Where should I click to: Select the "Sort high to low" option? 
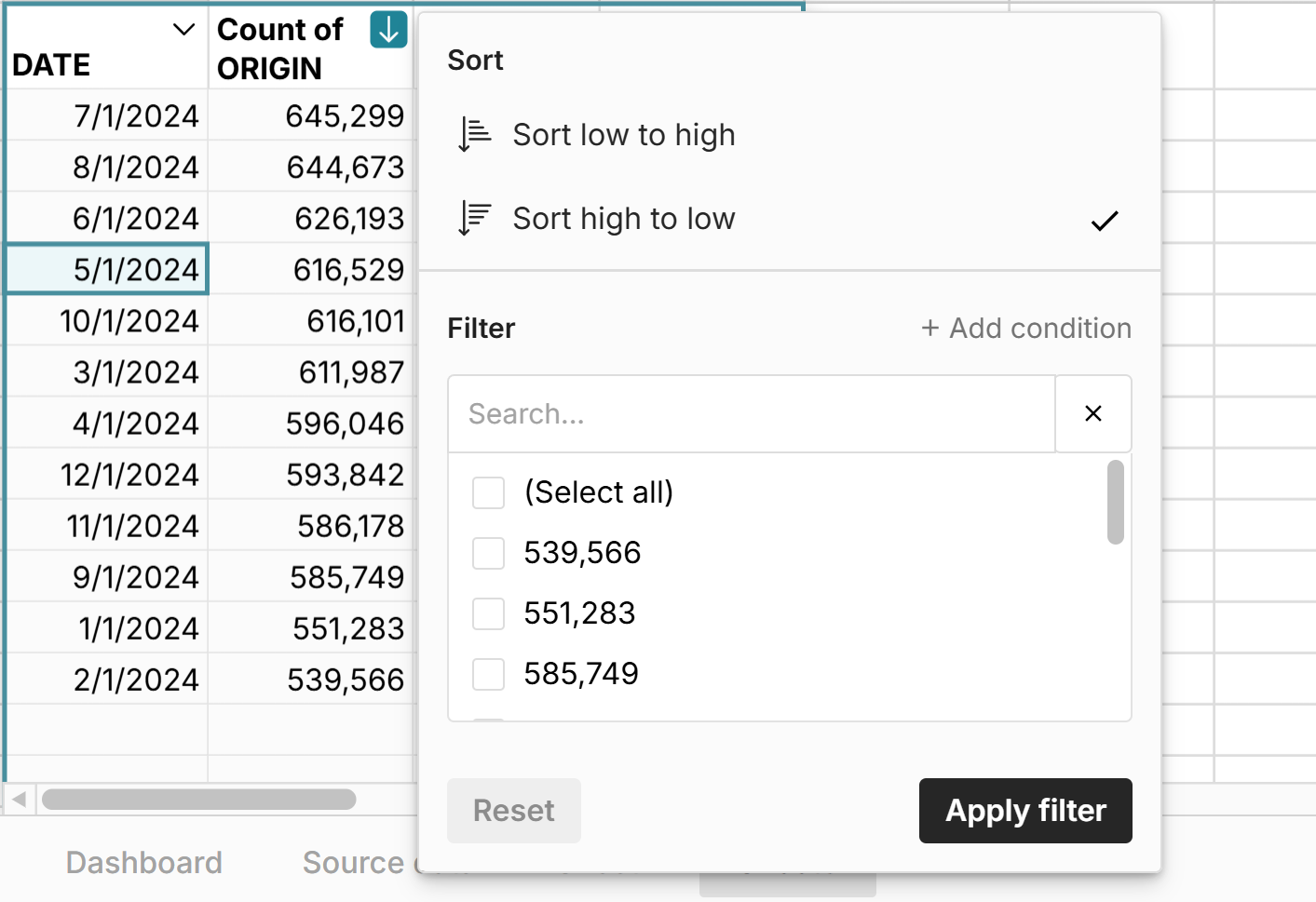point(623,218)
